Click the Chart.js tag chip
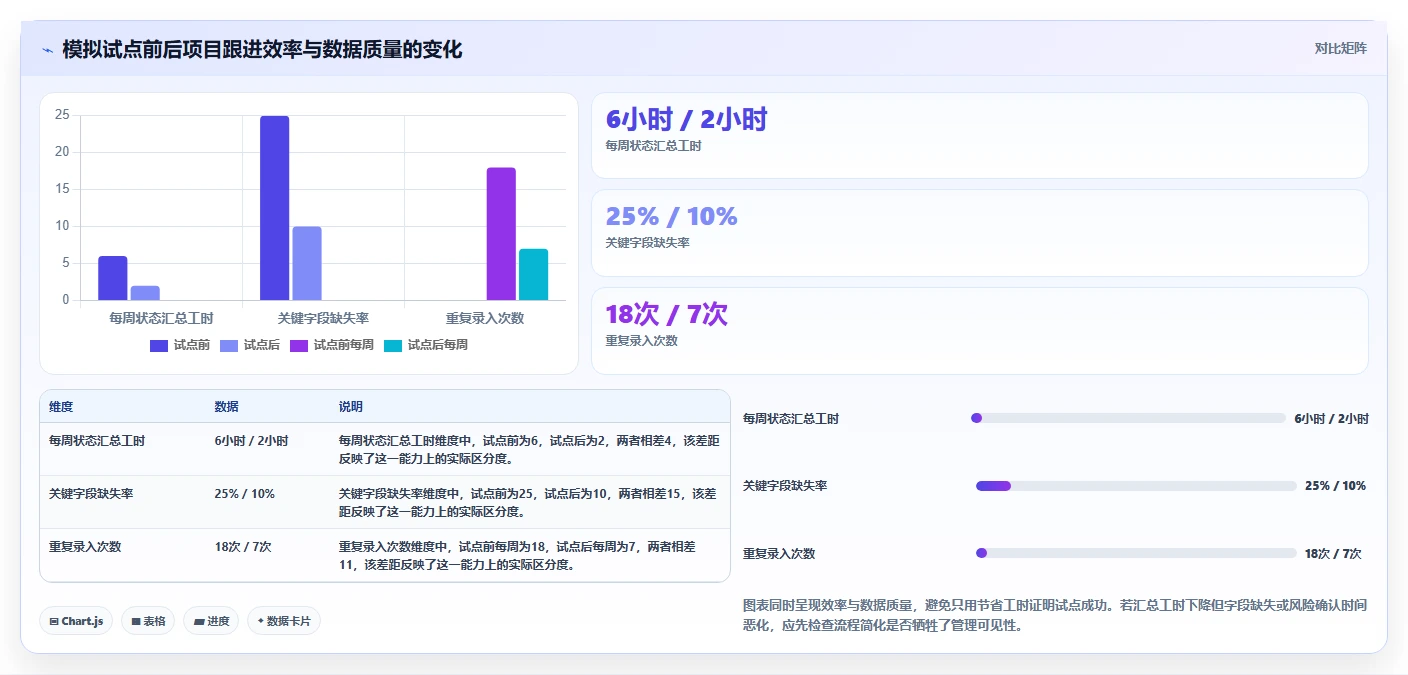 click(x=76, y=621)
